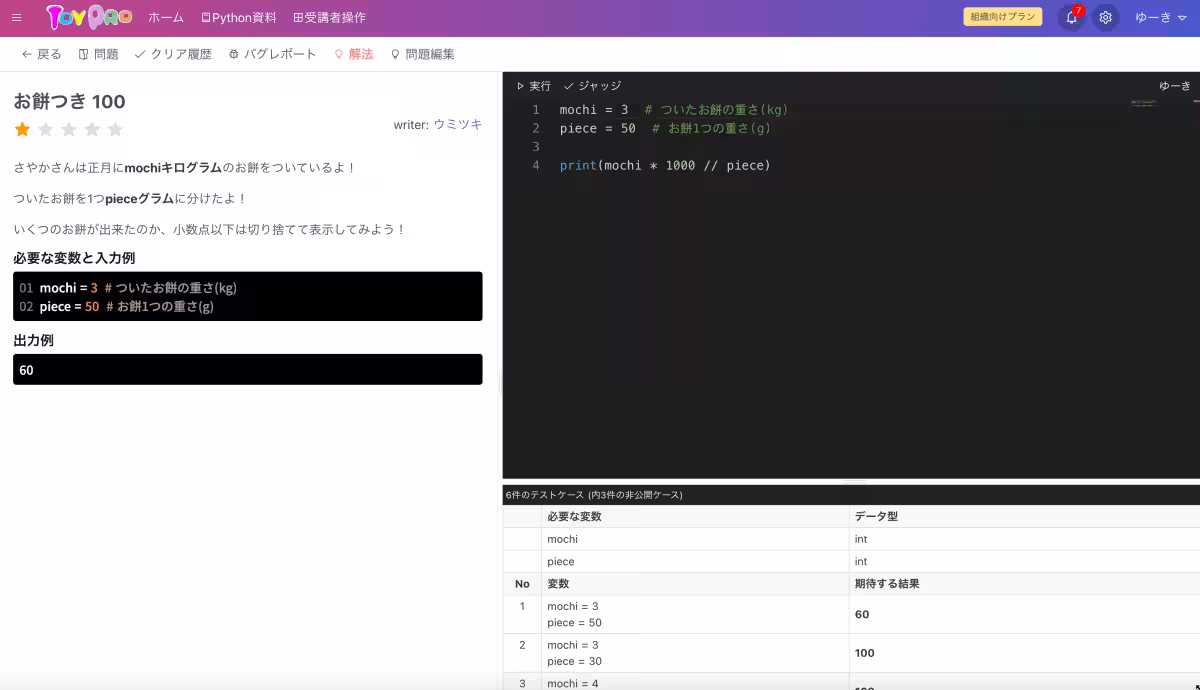Screen dimensions: 1200x690
Task: Click the 組織向けプラン button
Action: tap(1003, 16)
